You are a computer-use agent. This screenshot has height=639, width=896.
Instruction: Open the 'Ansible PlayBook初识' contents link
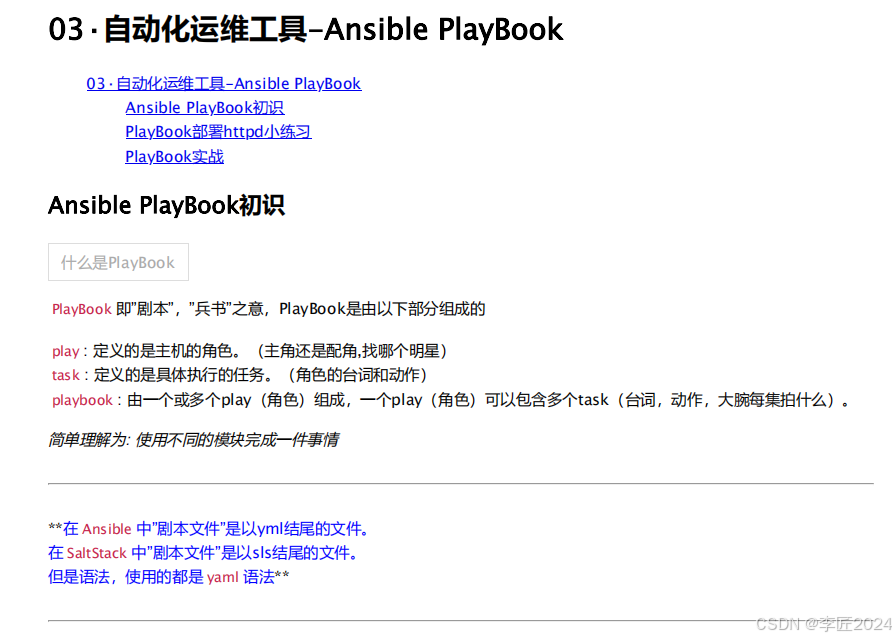pos(205,108)
